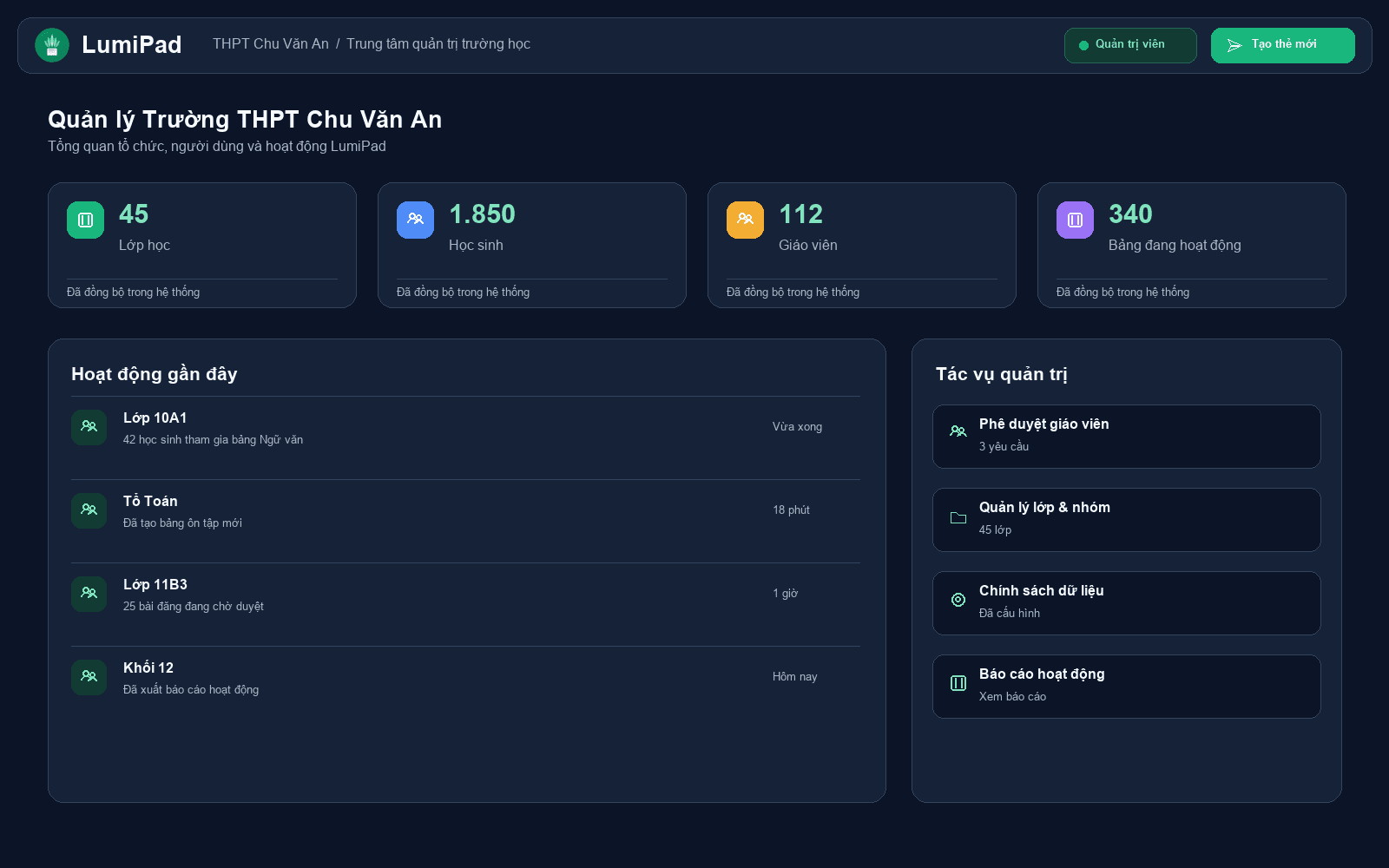Click the group icon beside Tổ Toán

(89, 510)
